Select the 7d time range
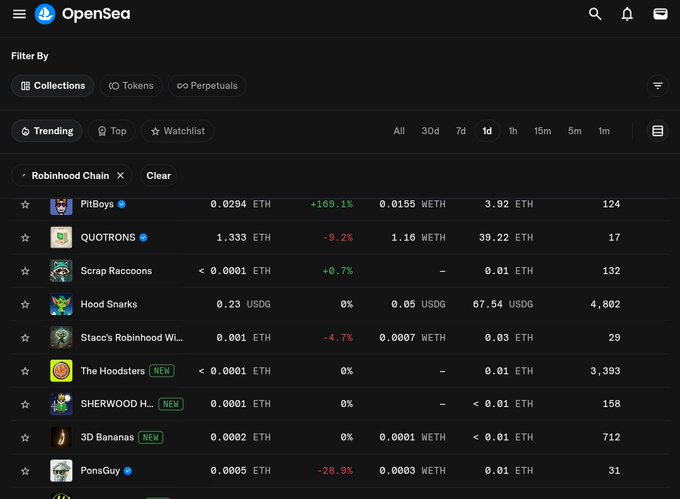Screen dimensions: 680x499 (461, 131)
